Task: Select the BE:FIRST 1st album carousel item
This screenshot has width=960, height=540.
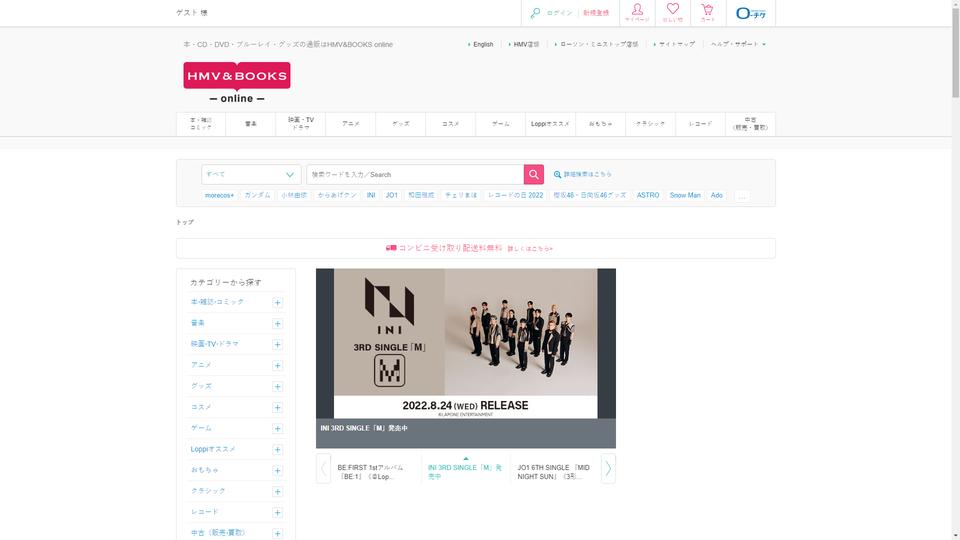Action: [376, 471]
